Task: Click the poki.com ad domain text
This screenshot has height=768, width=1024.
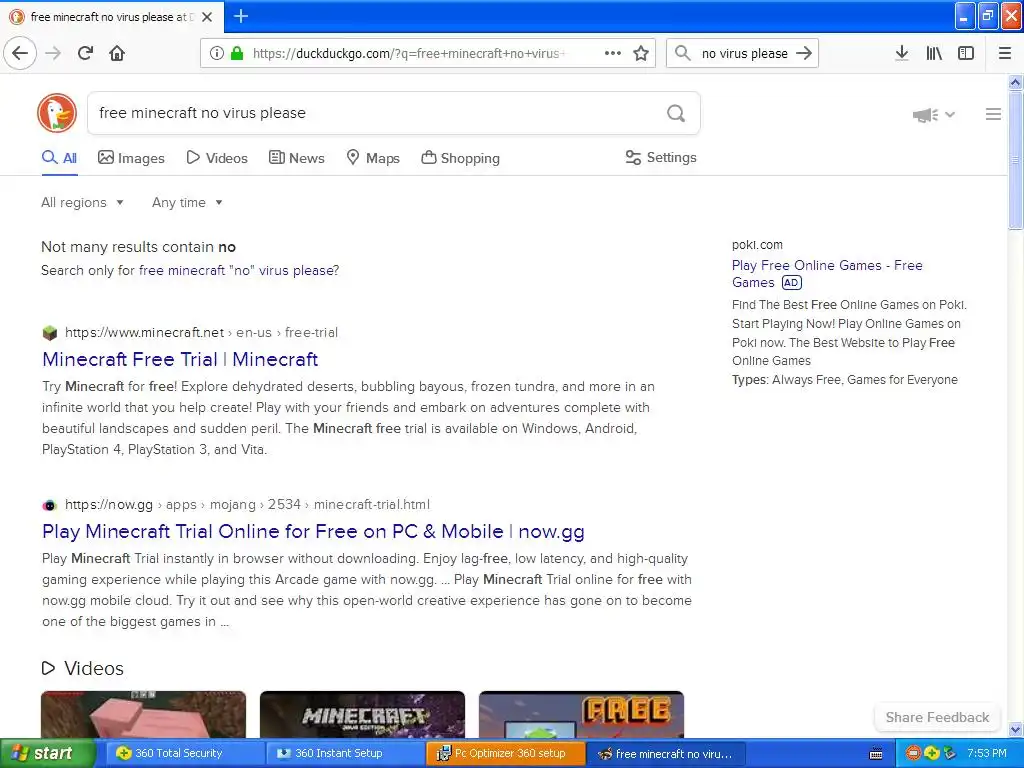Action: 757,245
